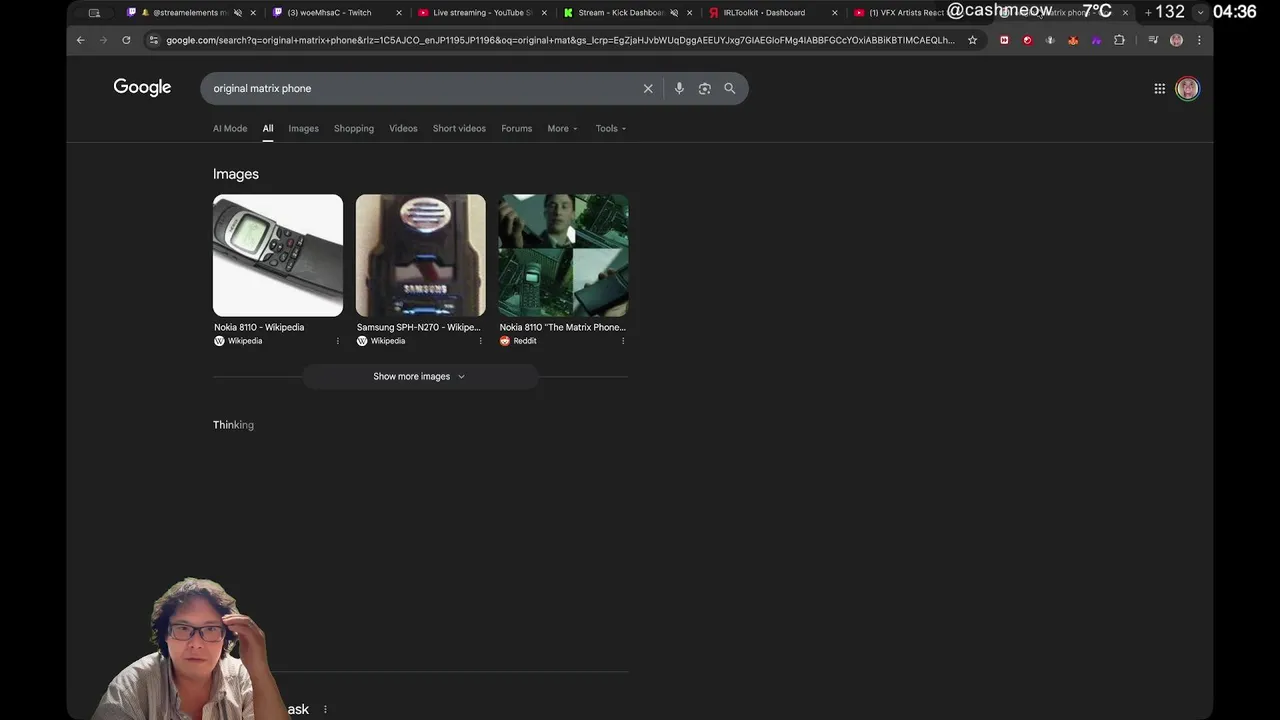Switch to Short videos tab
The height and width of the screenshot is (720, 1280).
coord(459,128)
